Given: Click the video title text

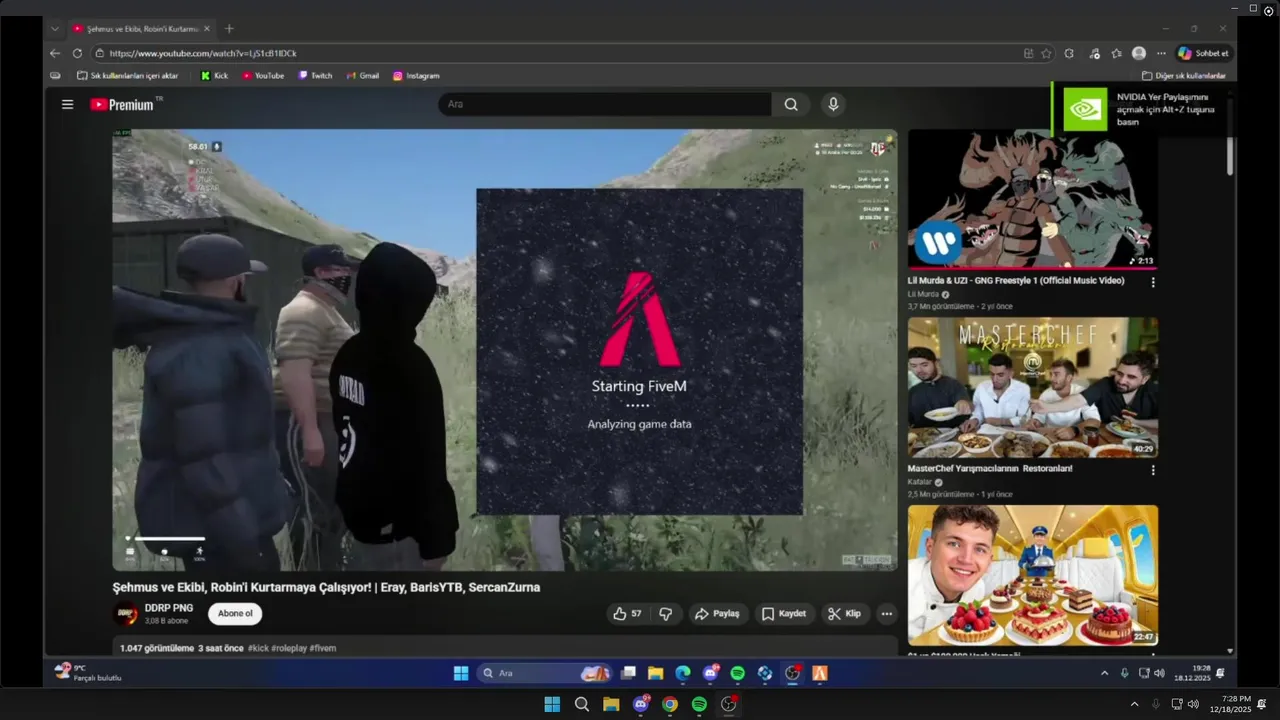Looking at the screenshot, I should click(x=326, y=587).
